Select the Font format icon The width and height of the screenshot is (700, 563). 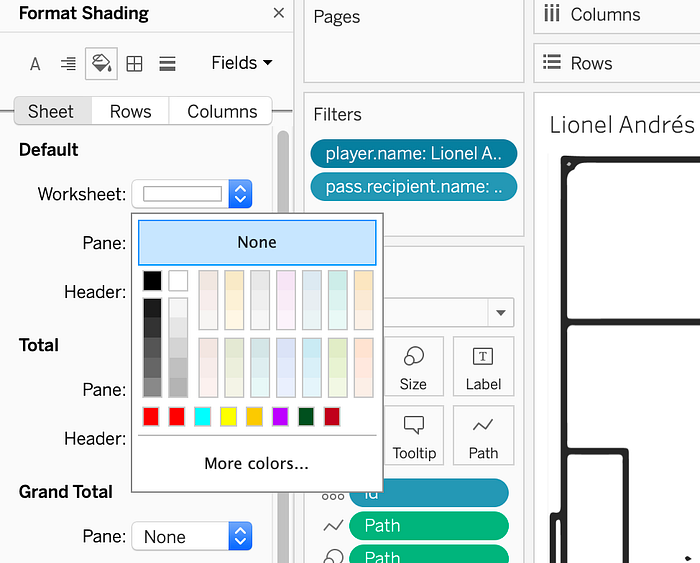point(35,64)
